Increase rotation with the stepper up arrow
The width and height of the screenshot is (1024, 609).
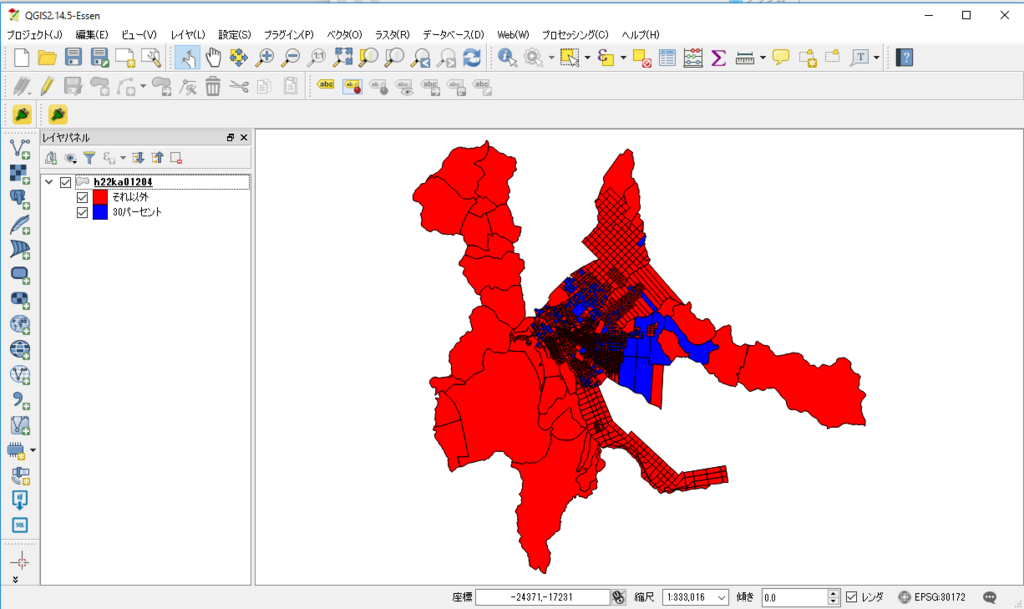[x=833, y=593]
